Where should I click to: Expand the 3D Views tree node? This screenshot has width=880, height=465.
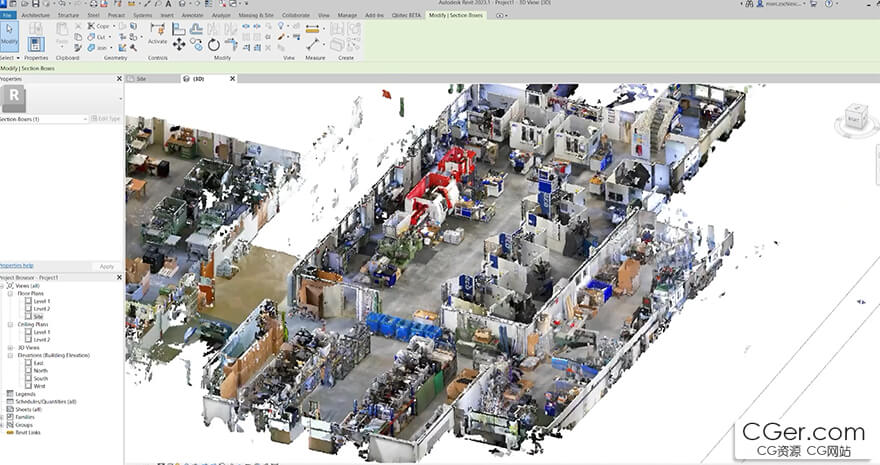(x=10, y=347)
